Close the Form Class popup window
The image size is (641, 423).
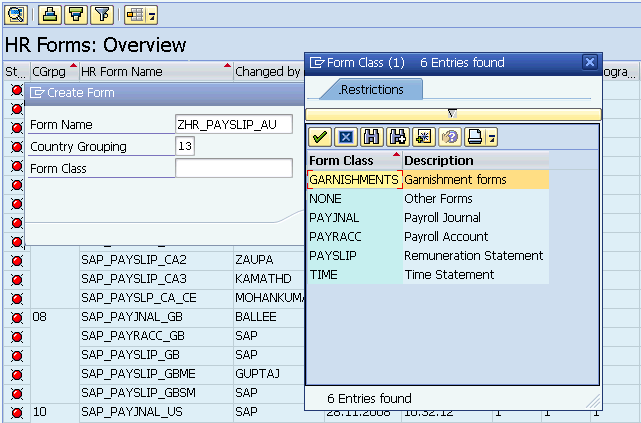(x=589, y=62)
